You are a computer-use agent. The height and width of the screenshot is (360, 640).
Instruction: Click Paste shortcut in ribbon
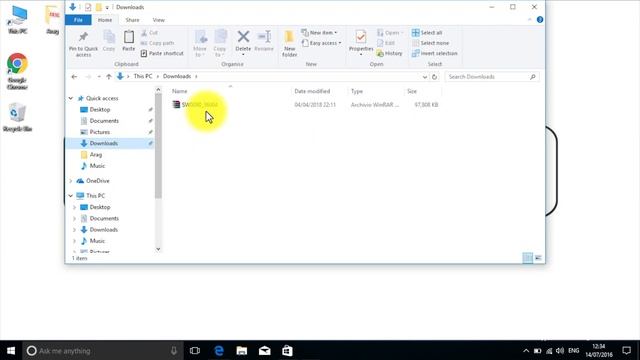[162, 53]
